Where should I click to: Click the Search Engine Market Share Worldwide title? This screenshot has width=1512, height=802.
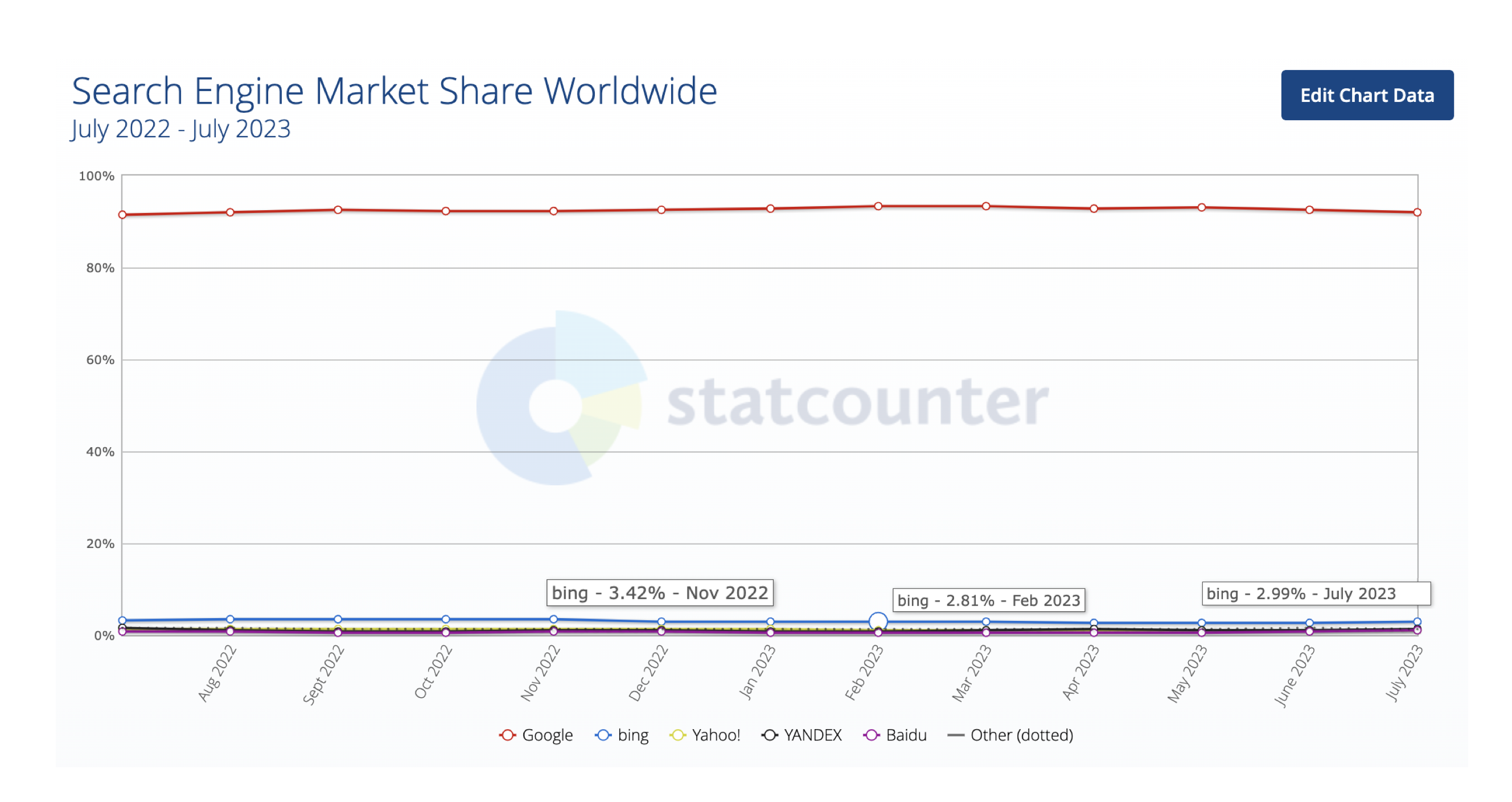click(395, 91)
